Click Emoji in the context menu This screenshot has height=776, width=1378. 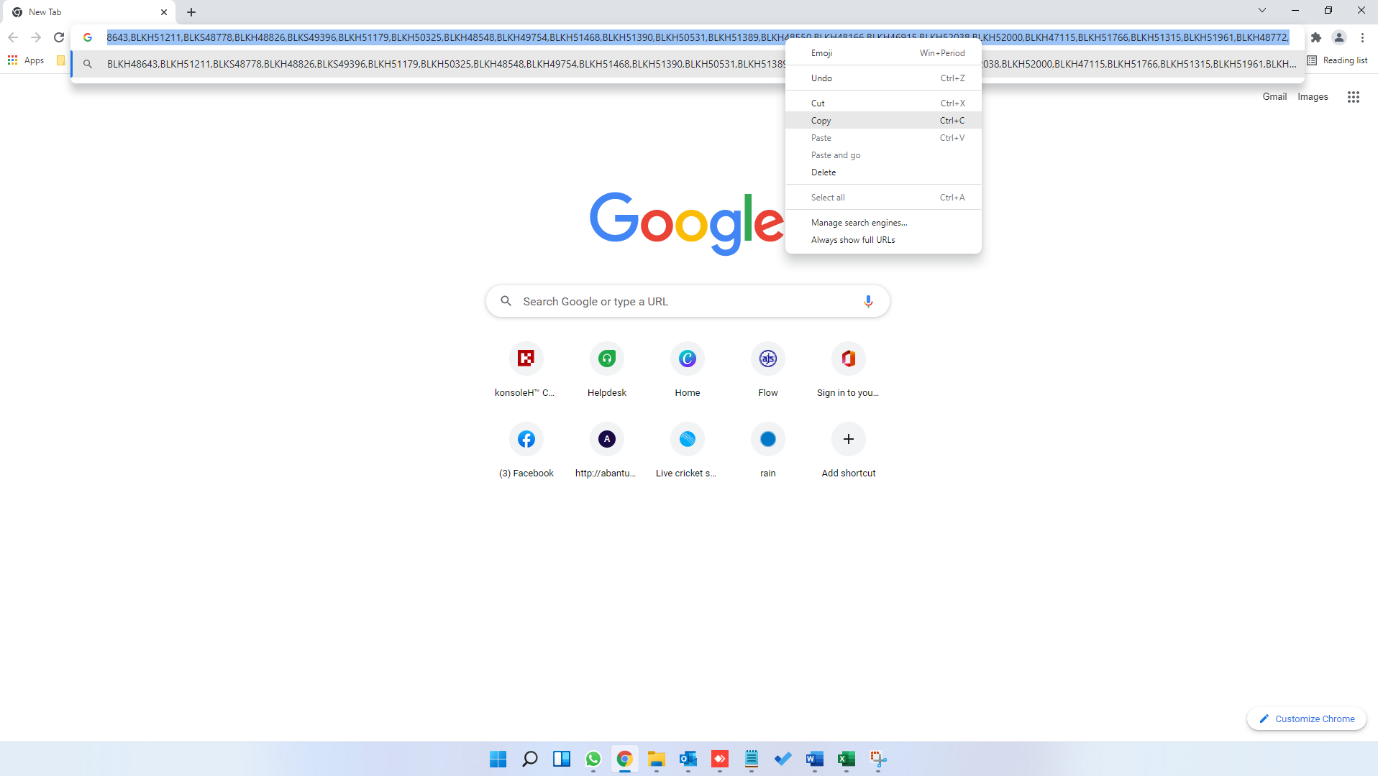[883, 53]
